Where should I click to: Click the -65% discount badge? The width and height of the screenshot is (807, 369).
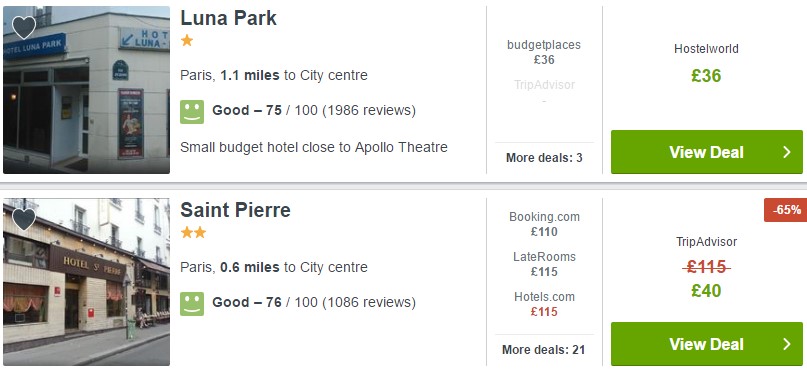(785, 209)
